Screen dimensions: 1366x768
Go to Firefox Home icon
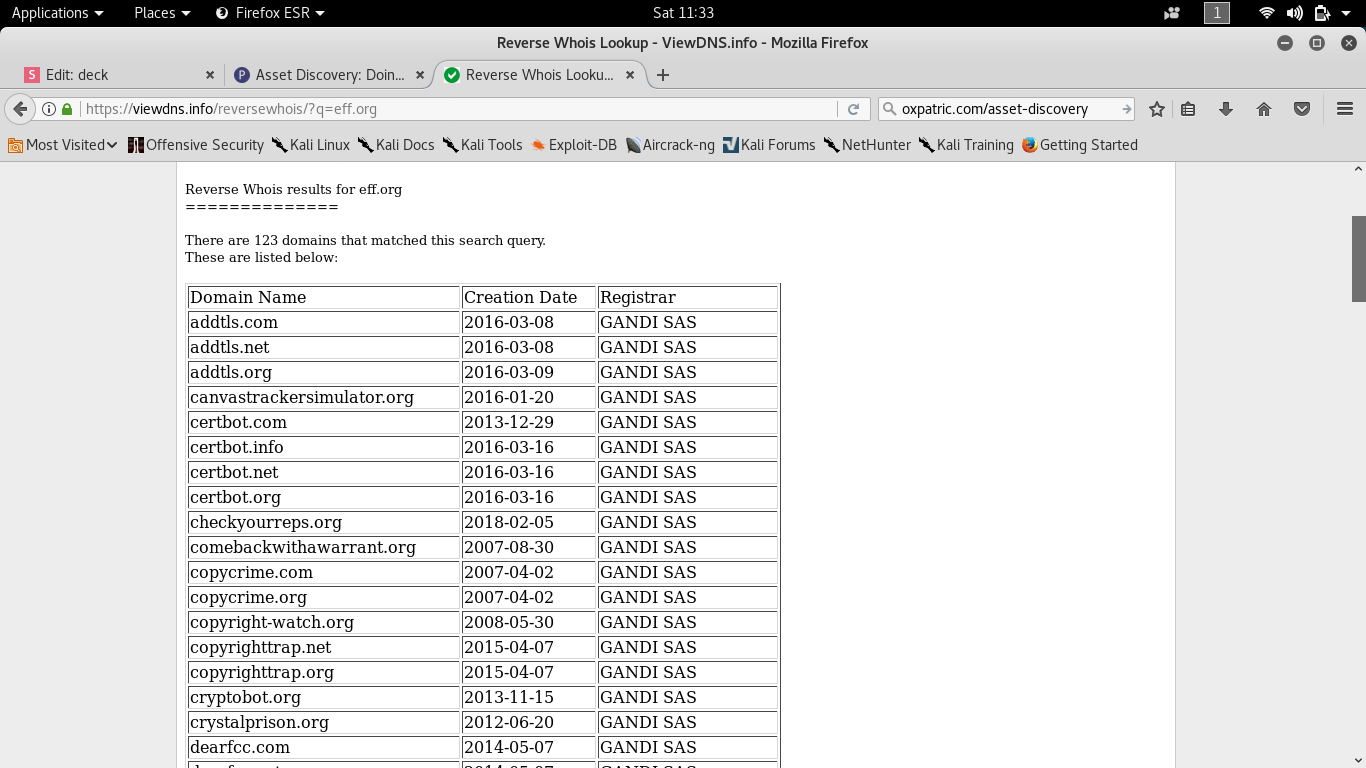tap(1264, 109)
